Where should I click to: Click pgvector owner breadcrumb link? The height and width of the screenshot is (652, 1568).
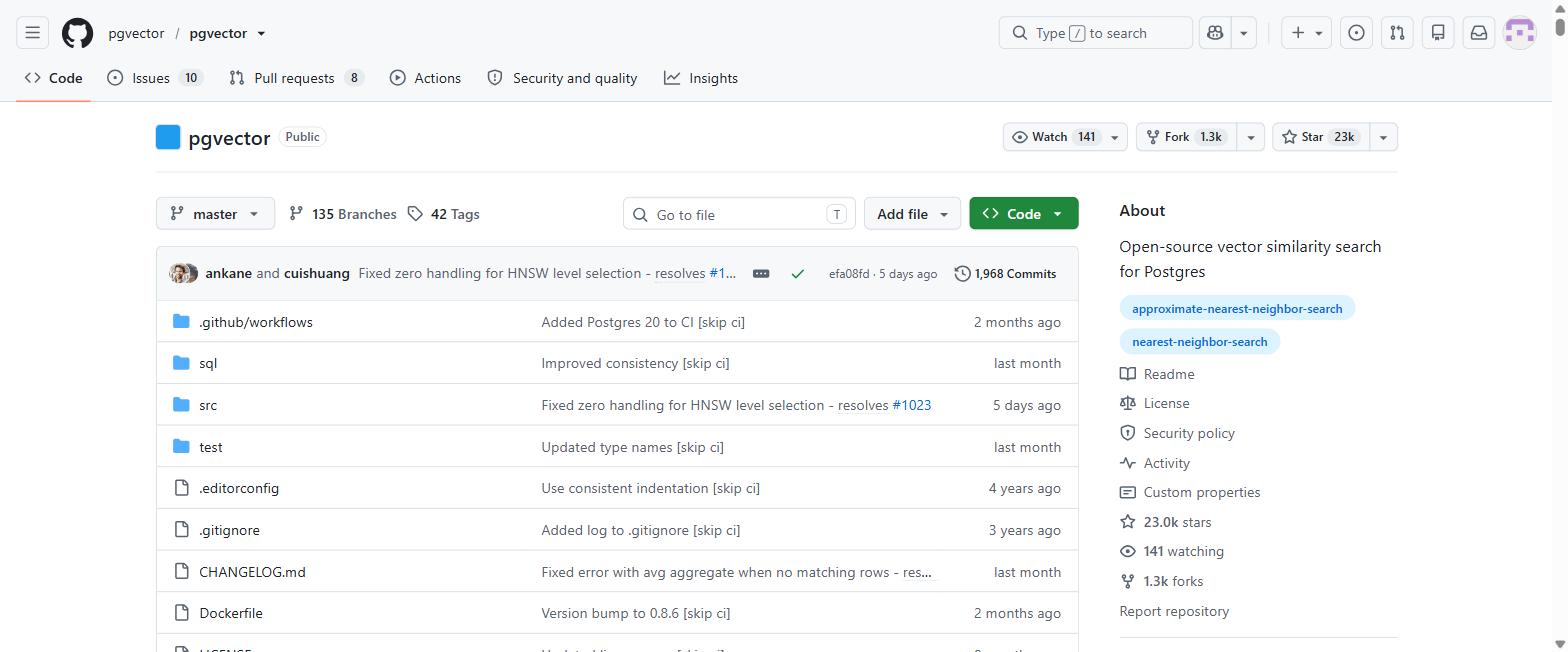click(x=136, y=33)
